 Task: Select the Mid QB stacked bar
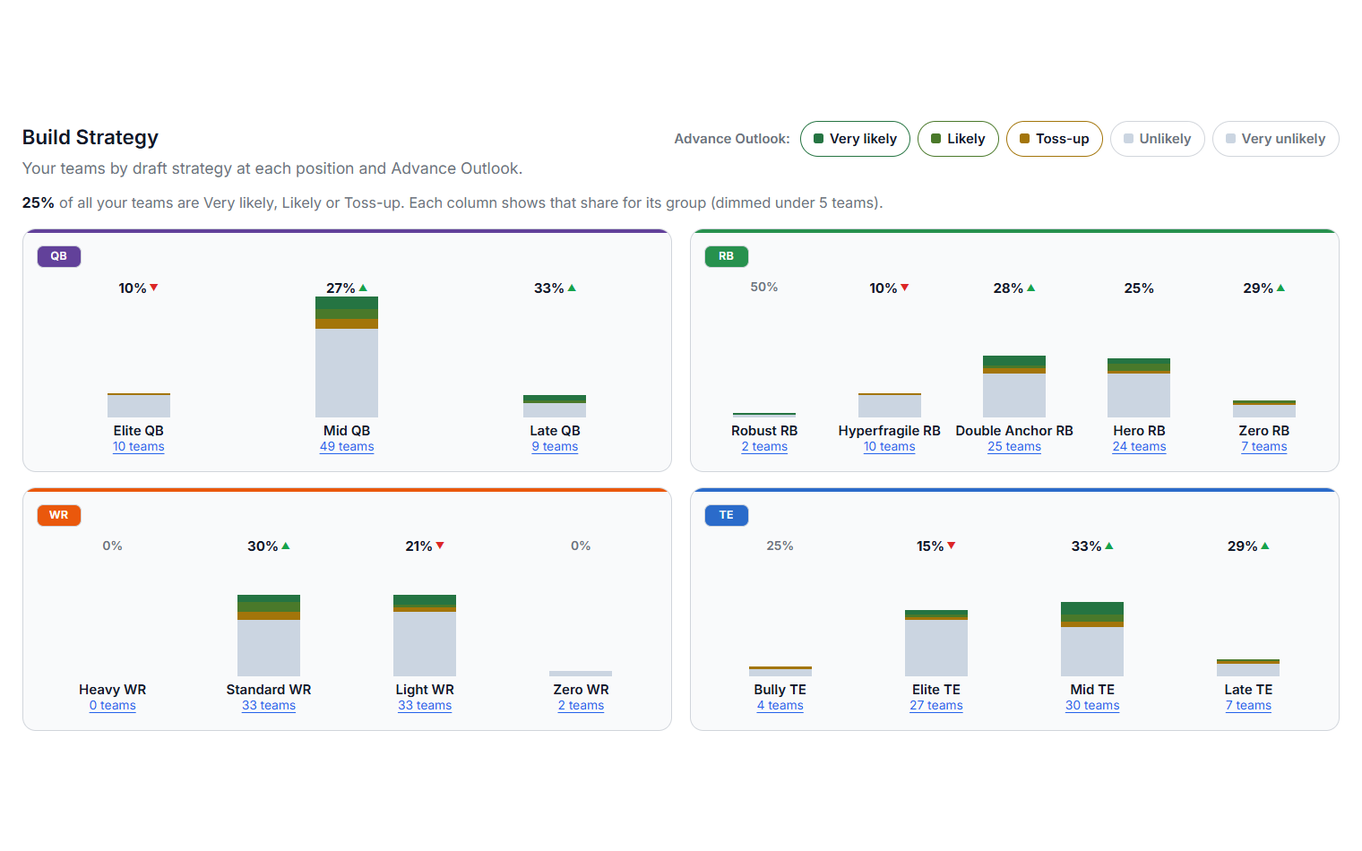pyautogui.click(x=347, y=357)
